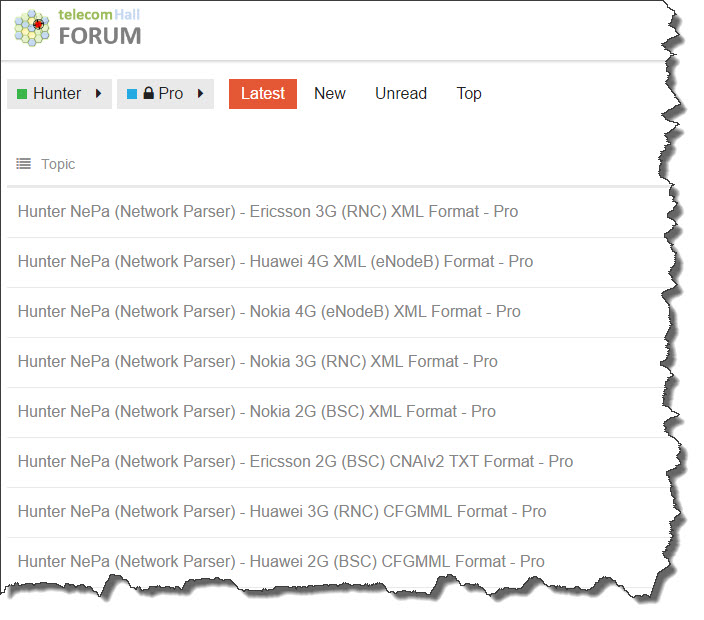Click the green Hunter category square

pyautogui.click(x=22, y=94)
